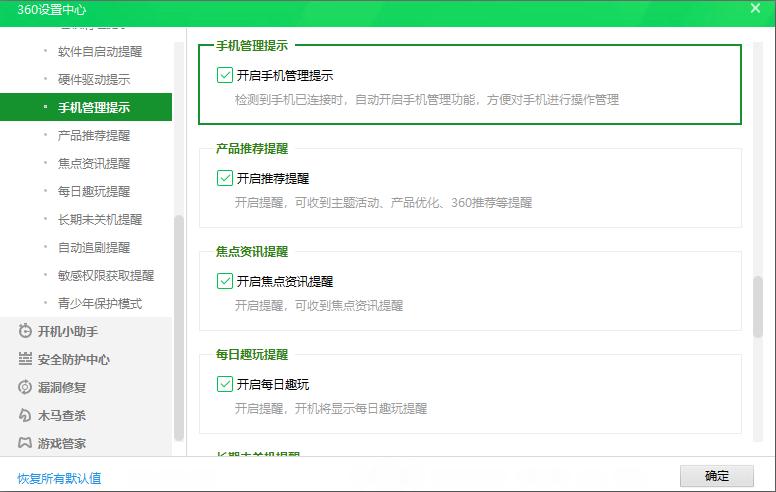
Task: Click the right content pane scrollbar thumb
Action: (758, 307)
